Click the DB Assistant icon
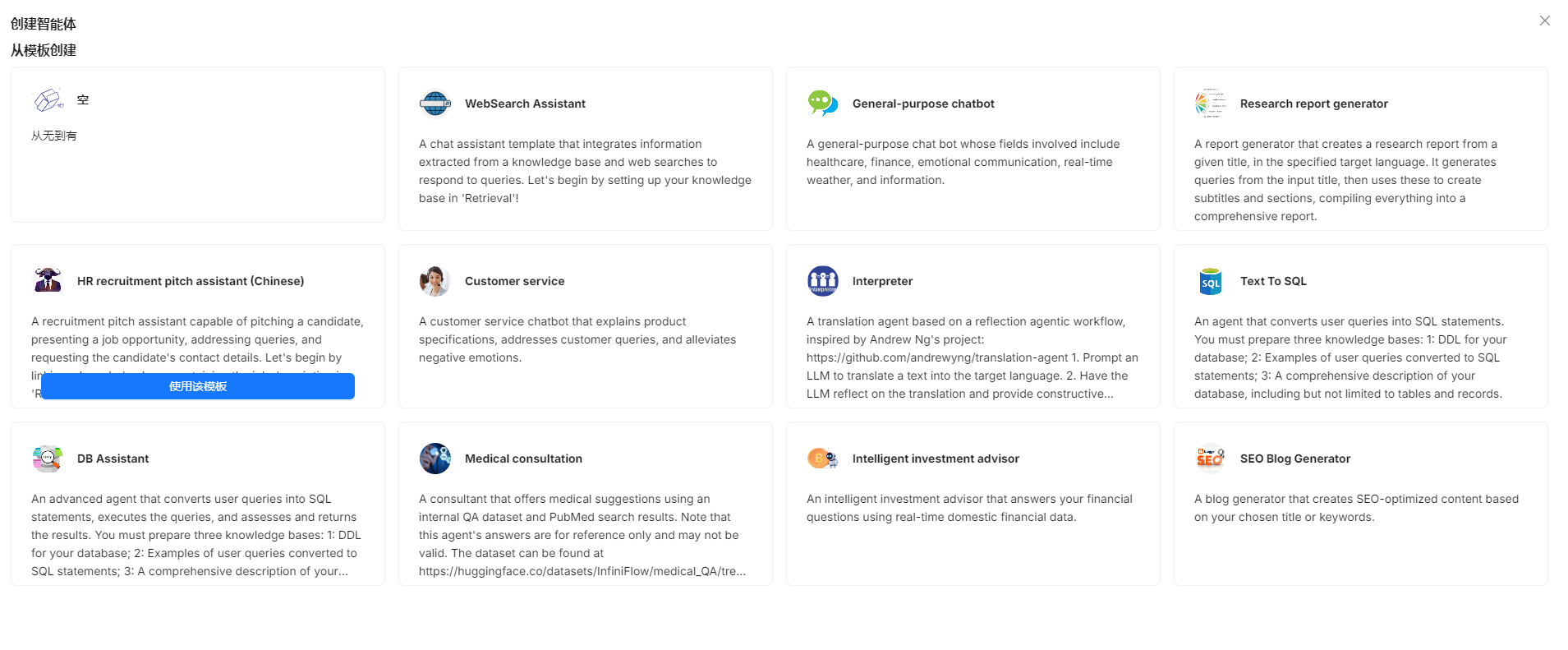 48,459
